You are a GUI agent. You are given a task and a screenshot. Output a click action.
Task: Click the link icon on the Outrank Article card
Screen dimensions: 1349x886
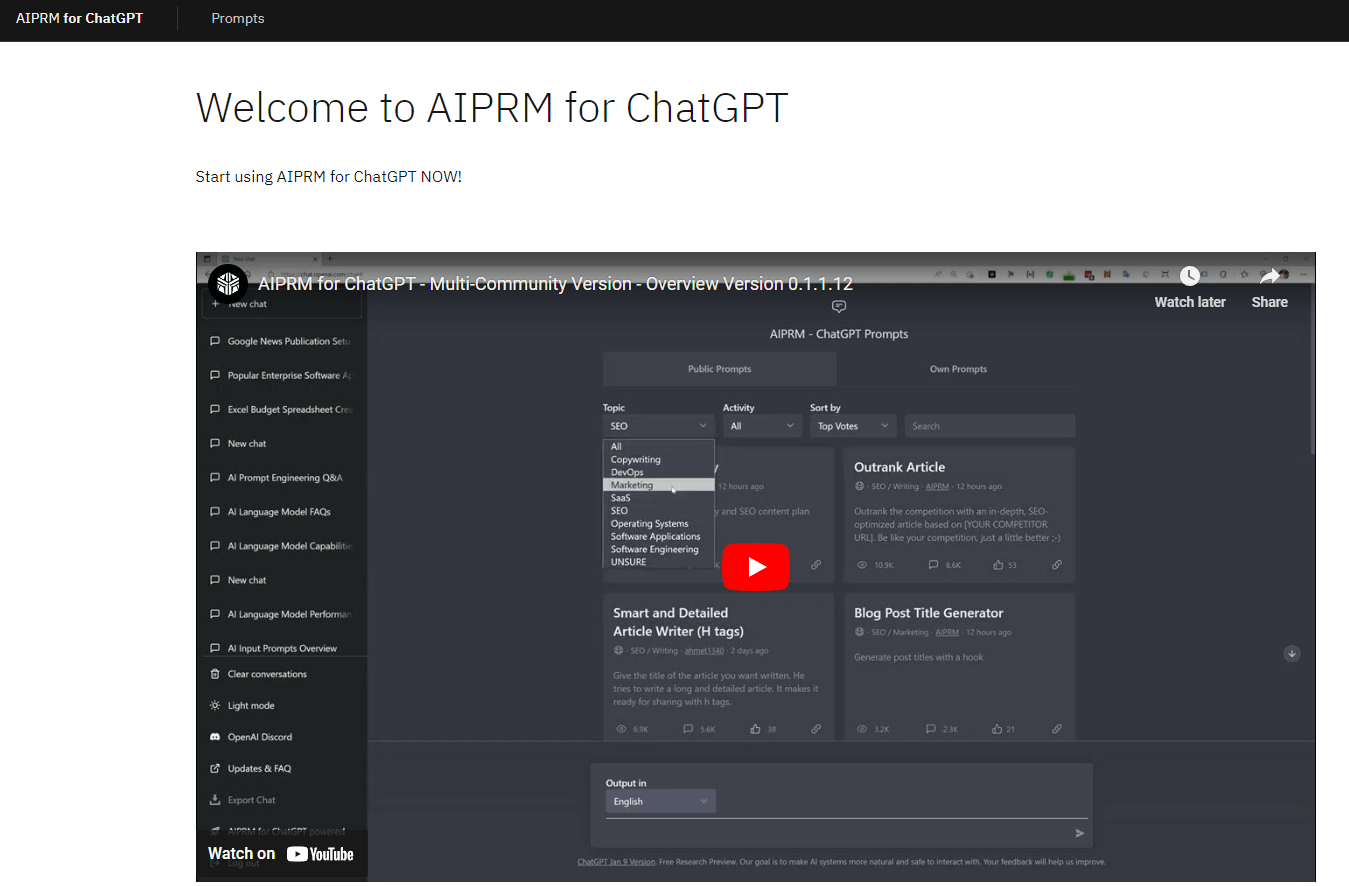[1057, 565]
